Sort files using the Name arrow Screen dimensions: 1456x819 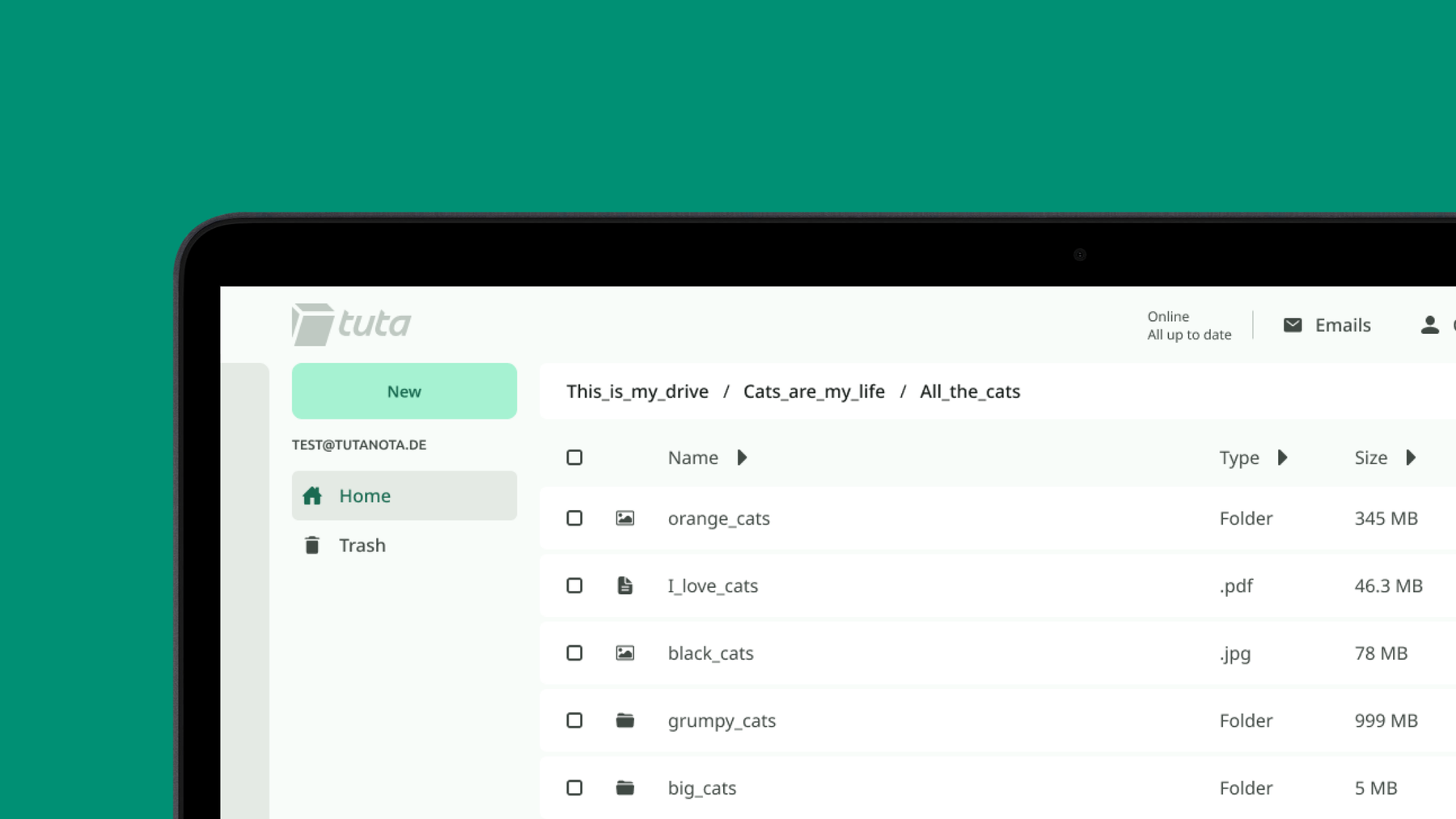[743, 457]
